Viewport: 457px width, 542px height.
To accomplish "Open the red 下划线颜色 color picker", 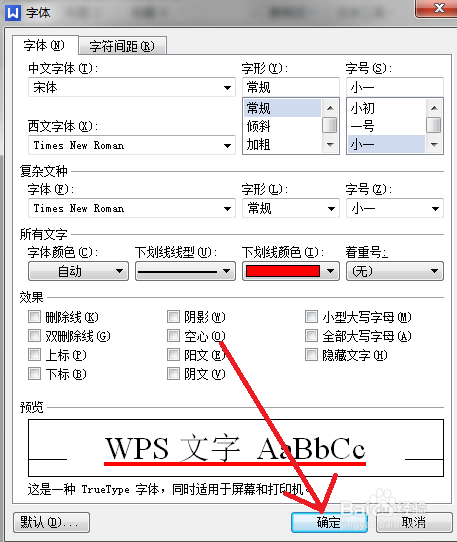I will pyautogui.click(x=291, y=271).
